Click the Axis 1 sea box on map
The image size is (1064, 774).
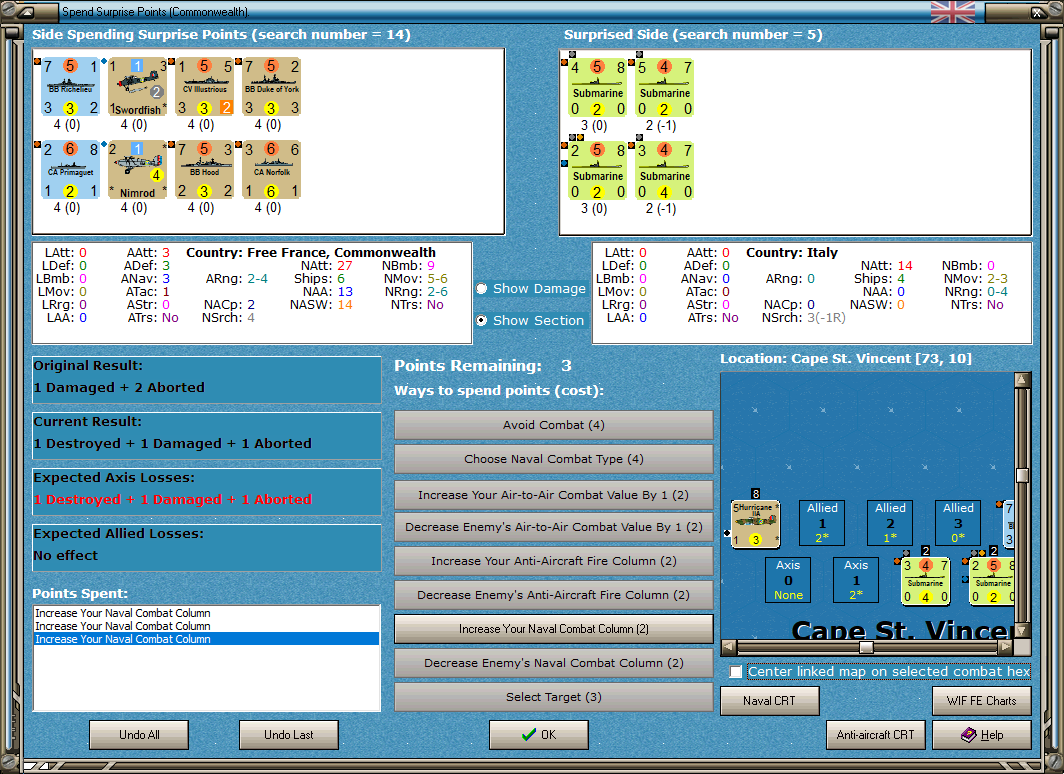856,580
